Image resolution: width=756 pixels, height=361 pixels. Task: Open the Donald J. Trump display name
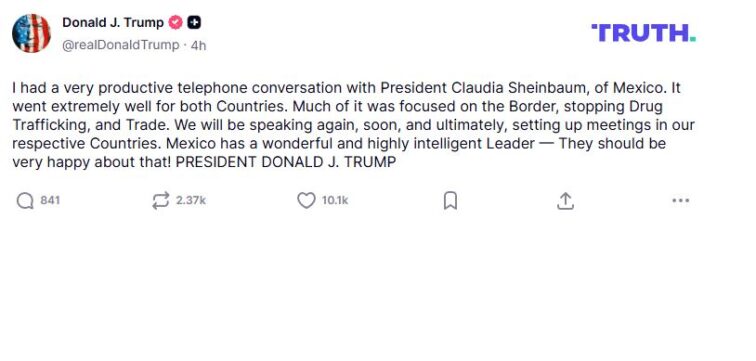click(x=113, y=22)
